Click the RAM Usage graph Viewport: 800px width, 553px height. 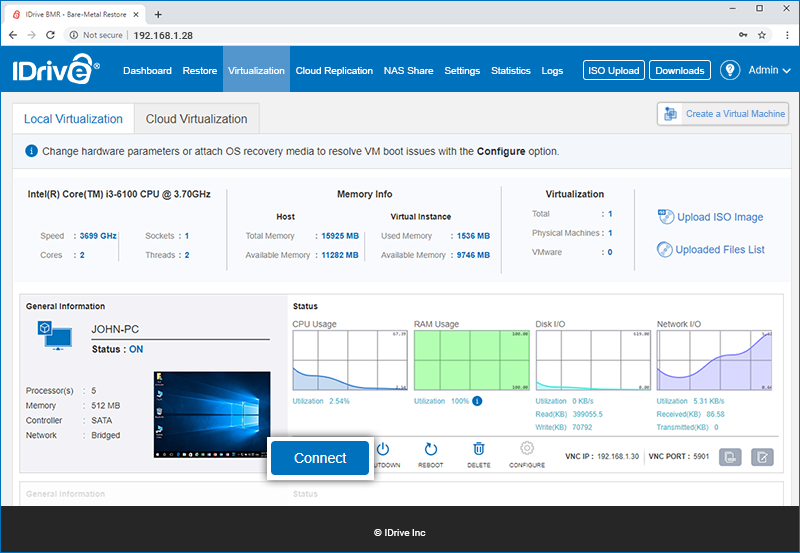(471, 360)
